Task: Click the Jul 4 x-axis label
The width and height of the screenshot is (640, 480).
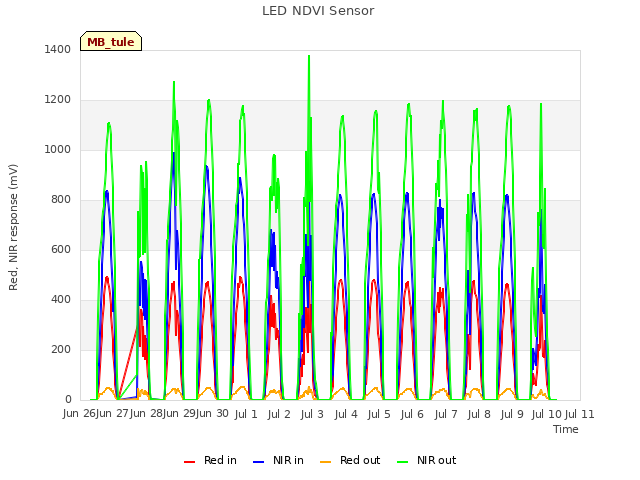Action: click(x=346, y=414)
